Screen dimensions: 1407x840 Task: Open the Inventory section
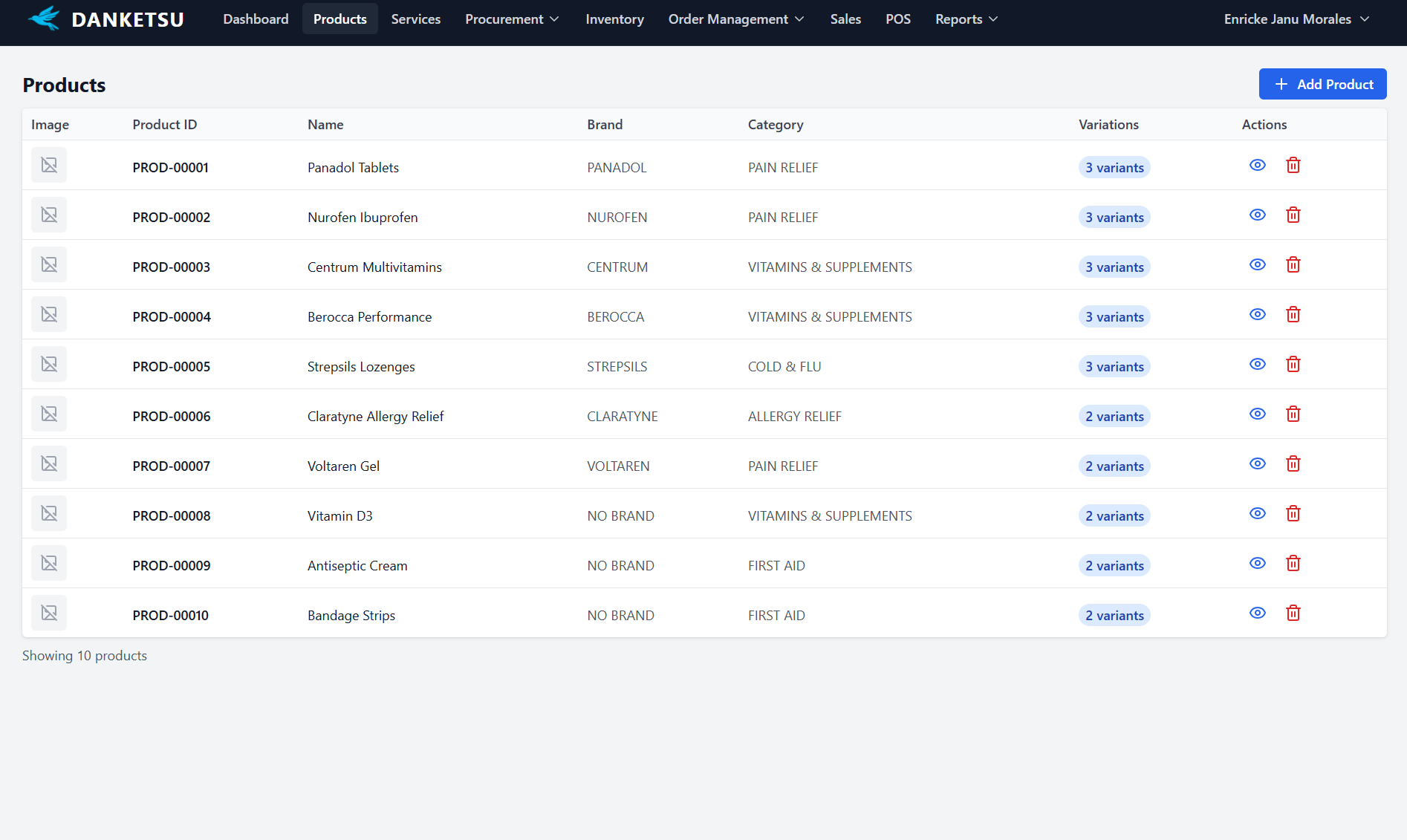[614, 19]
